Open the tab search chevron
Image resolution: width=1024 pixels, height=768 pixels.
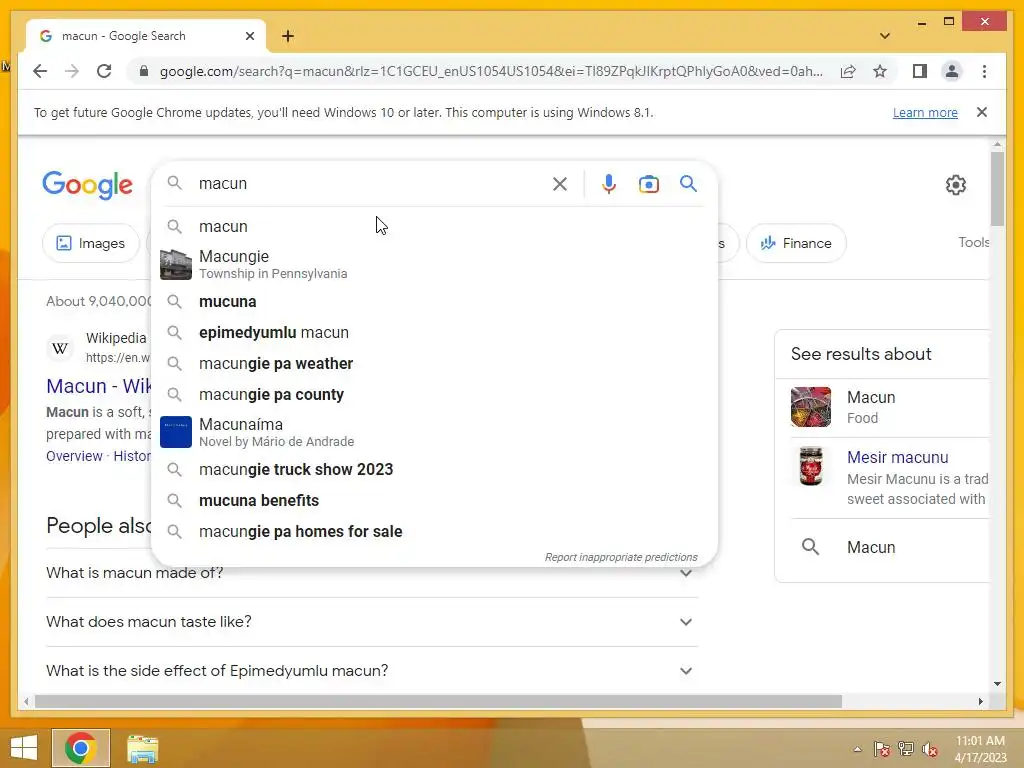point(885,36)
